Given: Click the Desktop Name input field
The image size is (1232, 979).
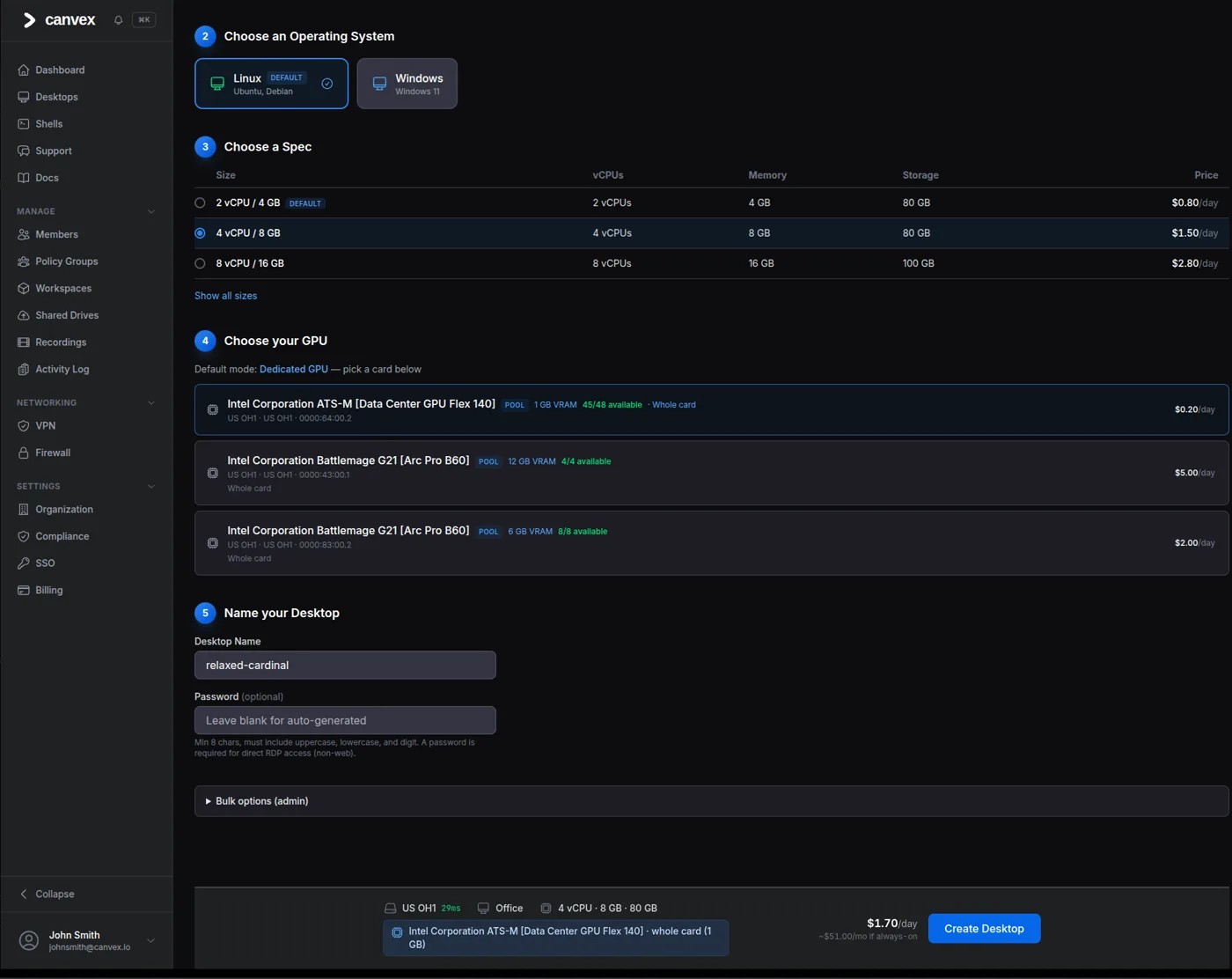Looking at the screenshot, I should coord(345,666).
